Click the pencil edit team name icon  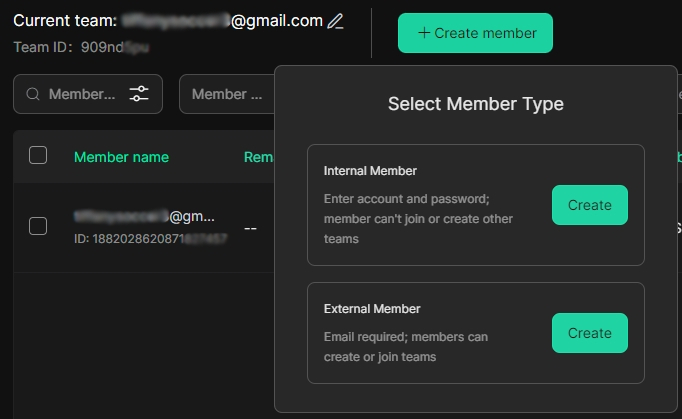(335, 21)
